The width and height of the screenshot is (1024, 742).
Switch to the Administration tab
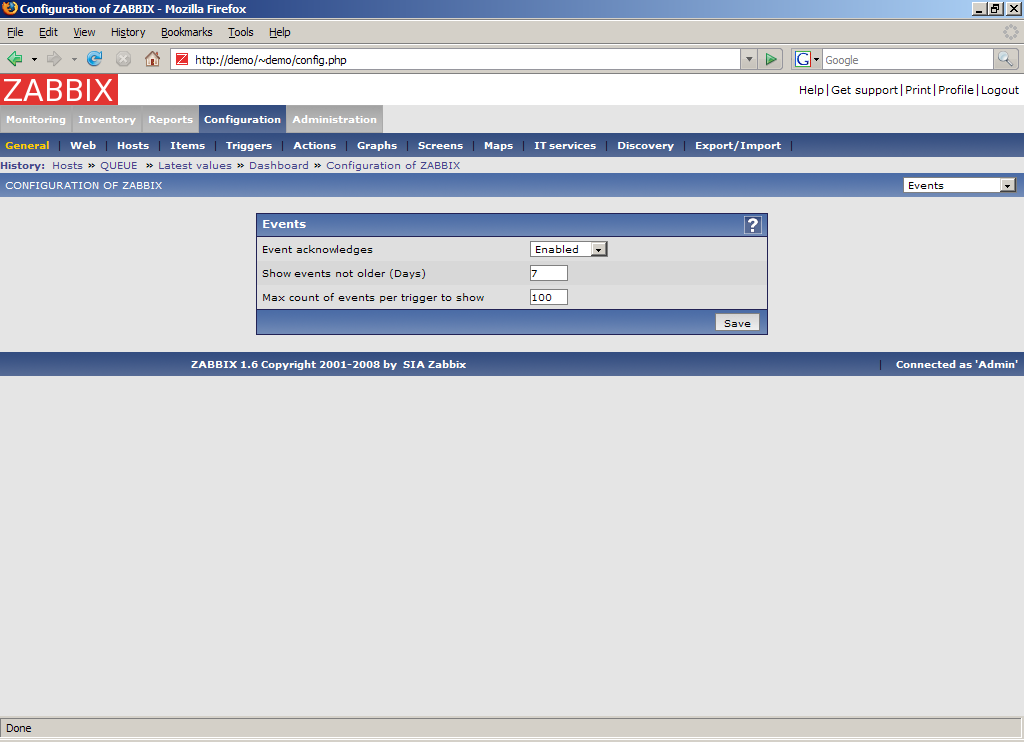point(334,120)
